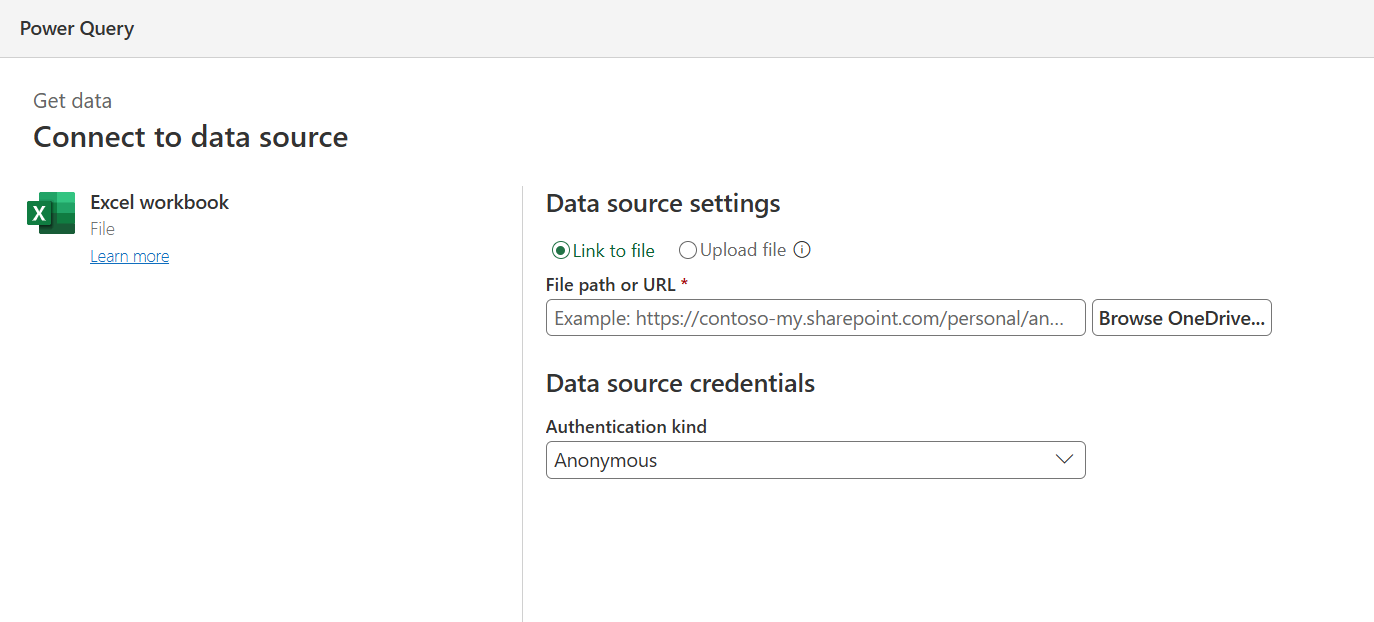Viewport: 1374px width, 622px height.
Task: Select the Link to file radio button
Action: click(561, 250)
